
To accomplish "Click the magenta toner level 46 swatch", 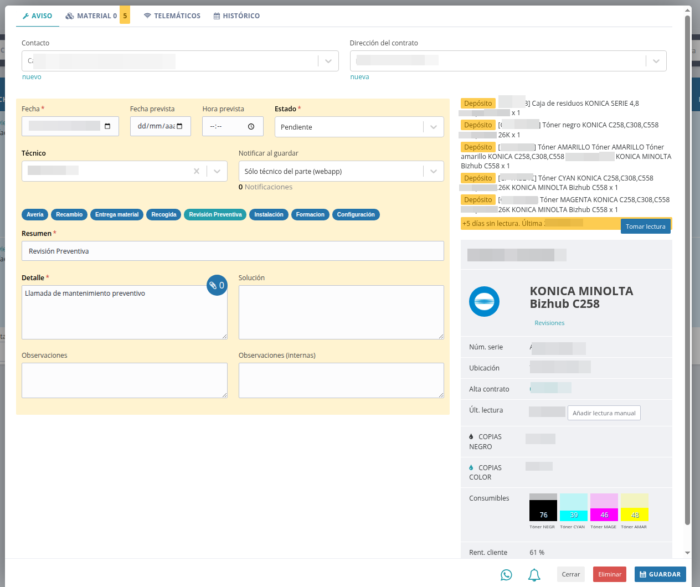I will coord(604,507).
